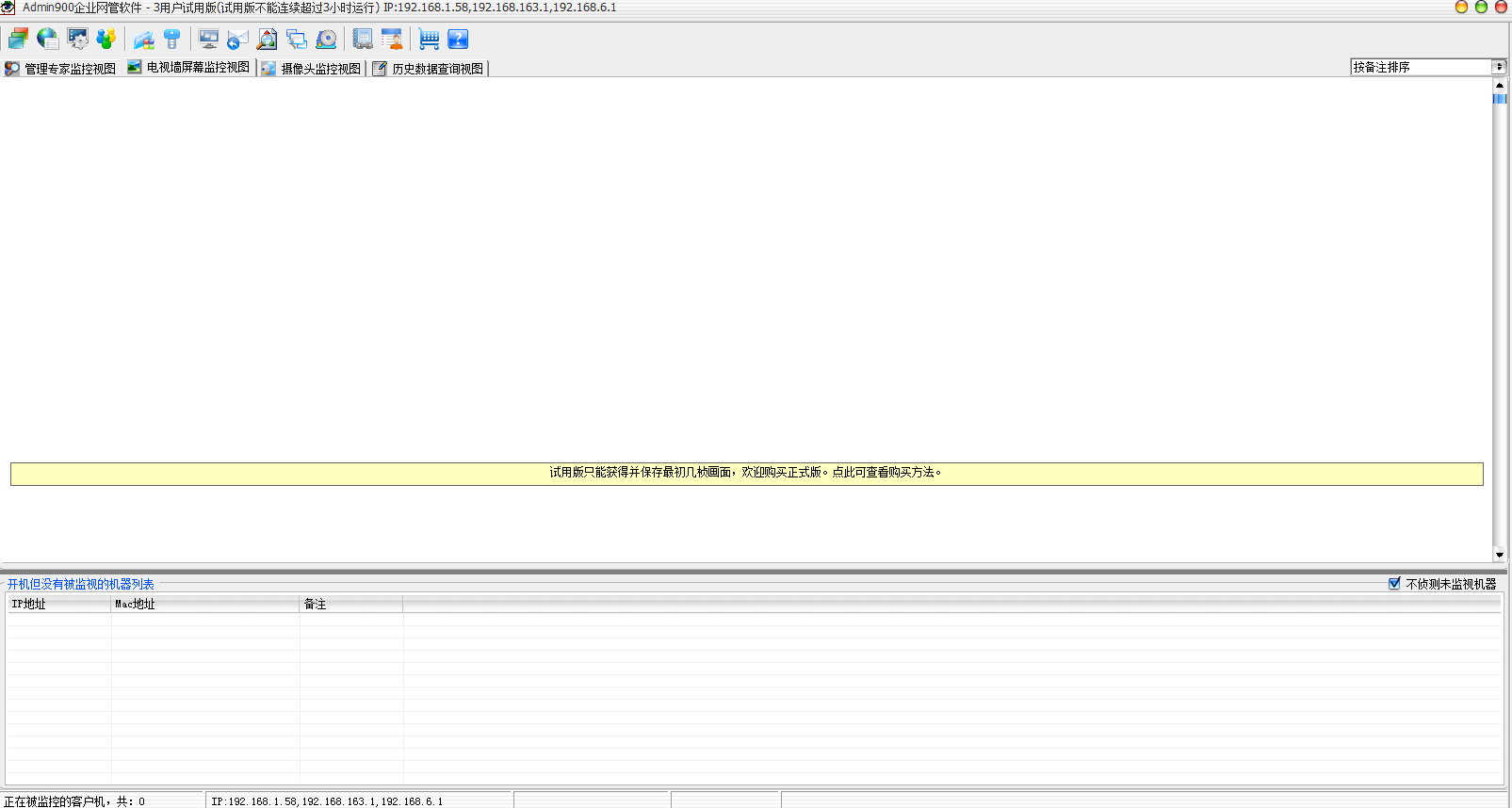Click the colorful users group icon
The width and height of the screenshot is (1512, 808).
click(106, 39)
